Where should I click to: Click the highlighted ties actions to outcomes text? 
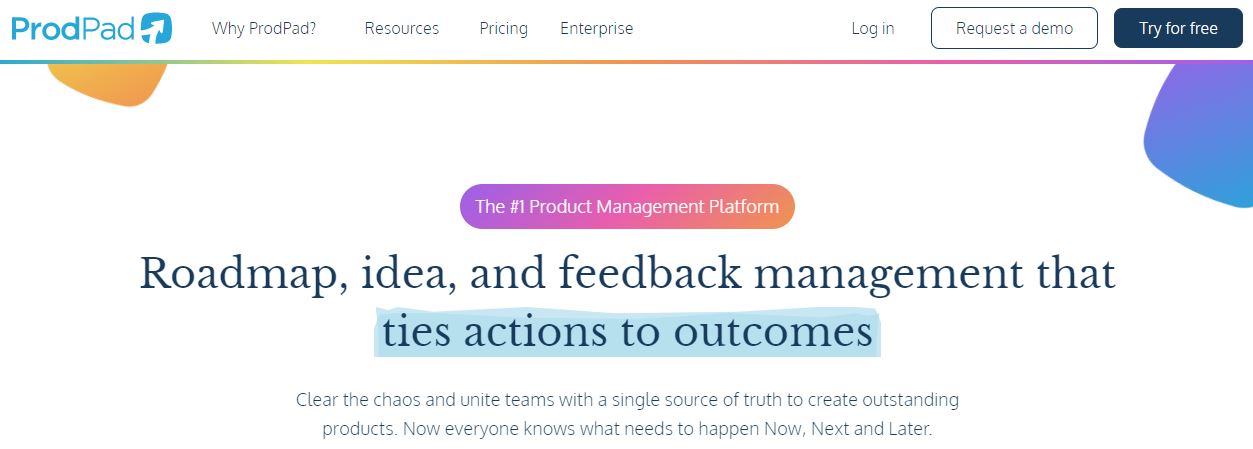628,332
